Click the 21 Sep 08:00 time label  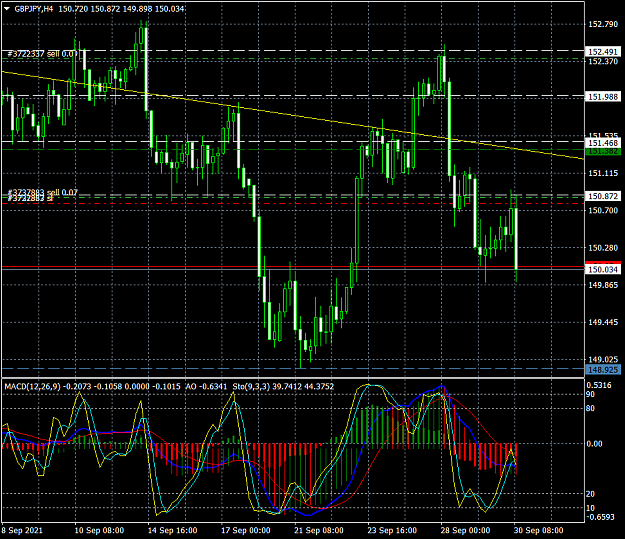319,530
